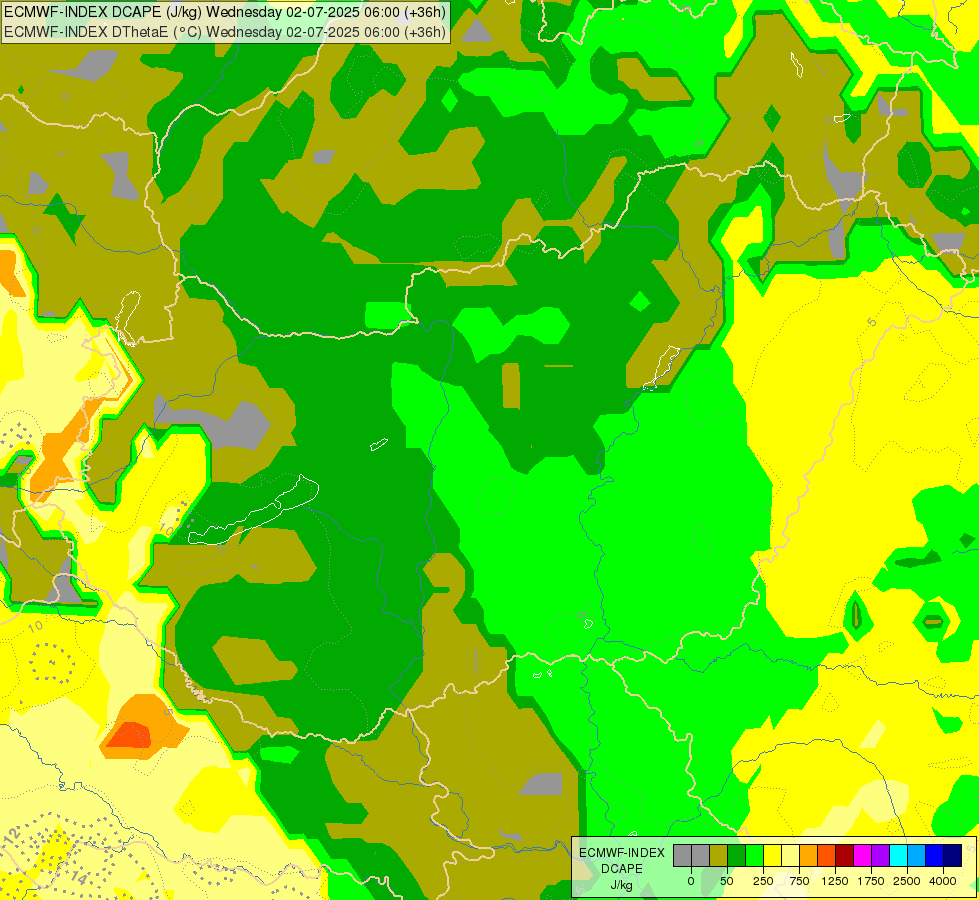The height and width of the screenshot is (900, 979).
Task: Click the legend value 0
Action: [691, 881]
